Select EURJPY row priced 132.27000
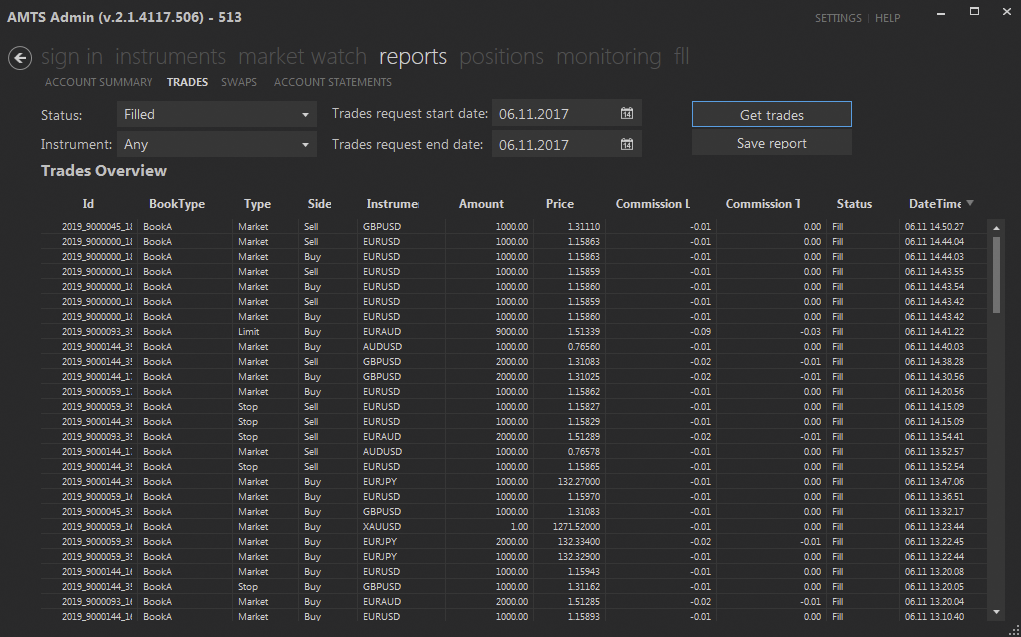 (x=514, y=481)
